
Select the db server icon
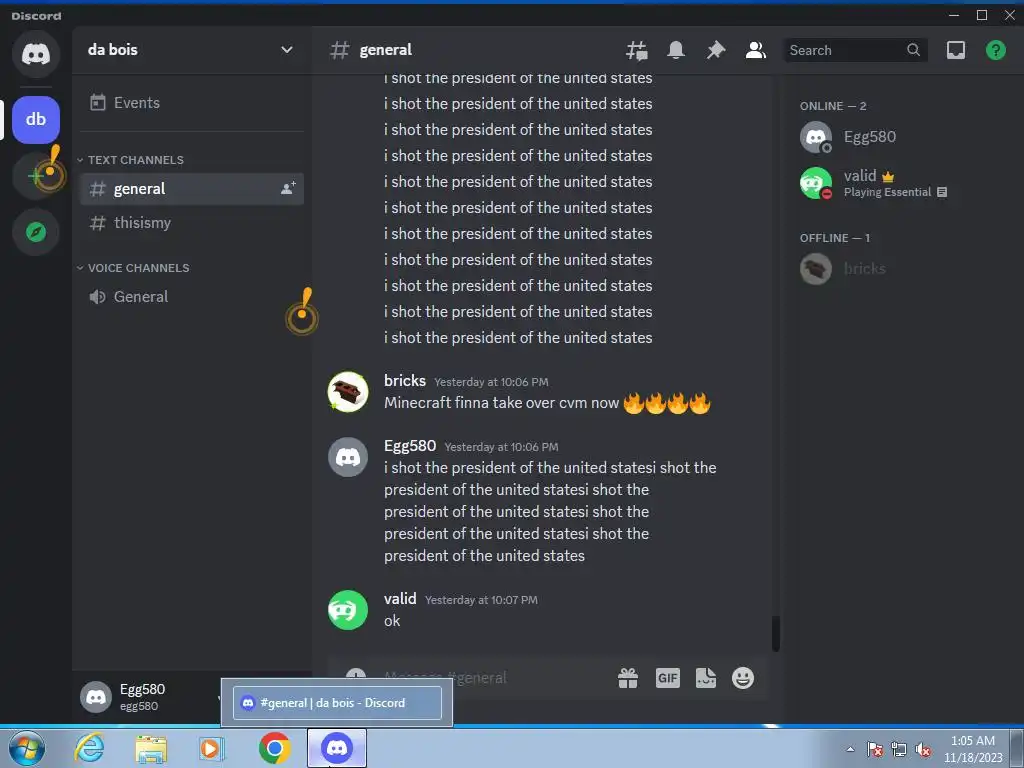point(36,120)
